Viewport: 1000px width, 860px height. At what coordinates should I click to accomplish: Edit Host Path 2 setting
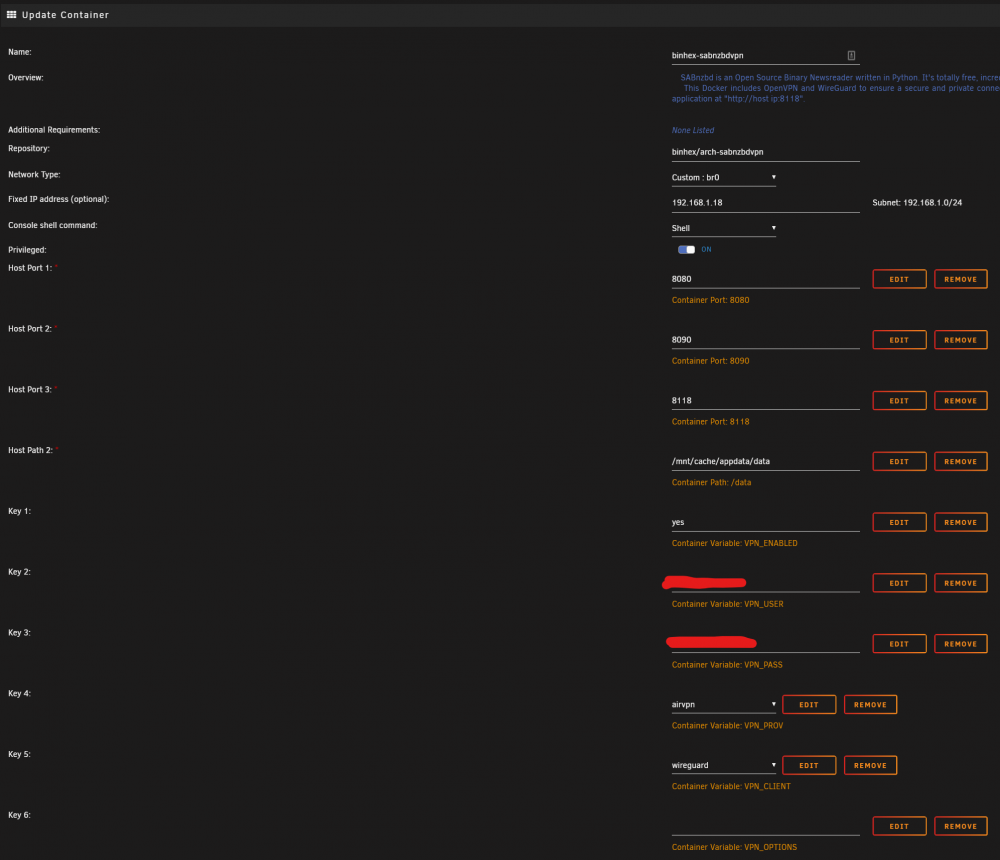(899, 461)
